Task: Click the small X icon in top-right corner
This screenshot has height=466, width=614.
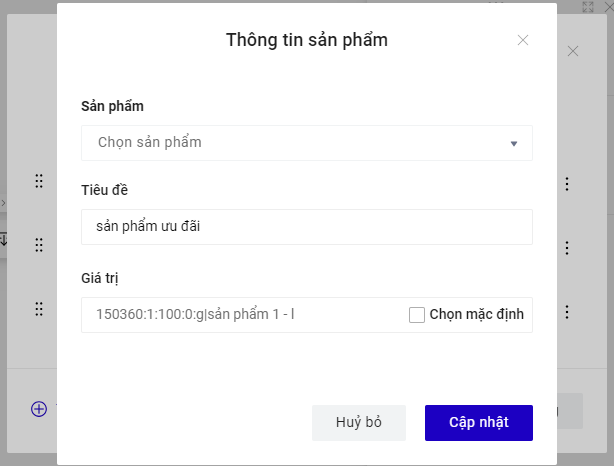Action: (x=607, y=7)
